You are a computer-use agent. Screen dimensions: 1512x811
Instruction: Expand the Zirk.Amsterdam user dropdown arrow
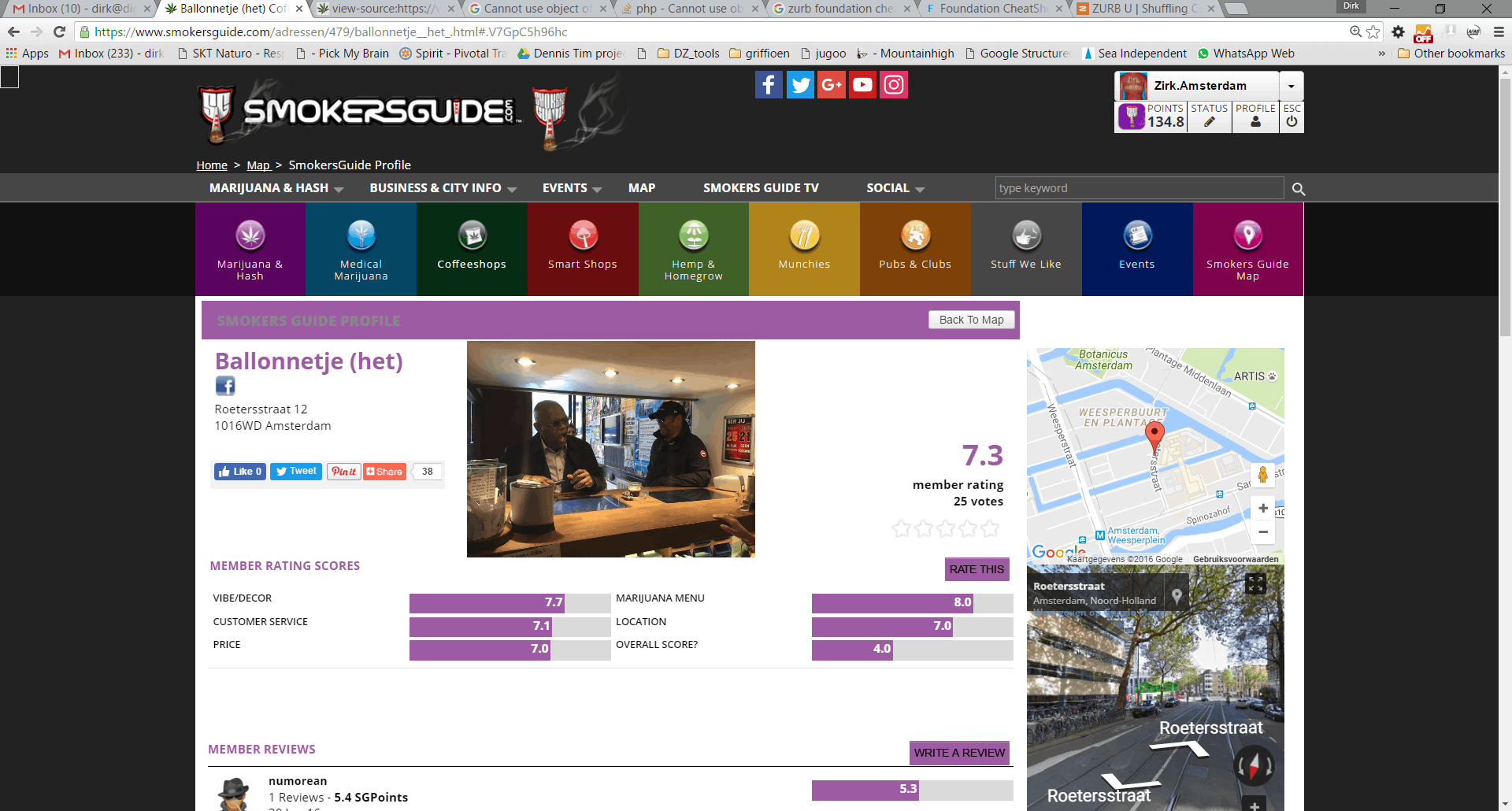point(1291,86)
